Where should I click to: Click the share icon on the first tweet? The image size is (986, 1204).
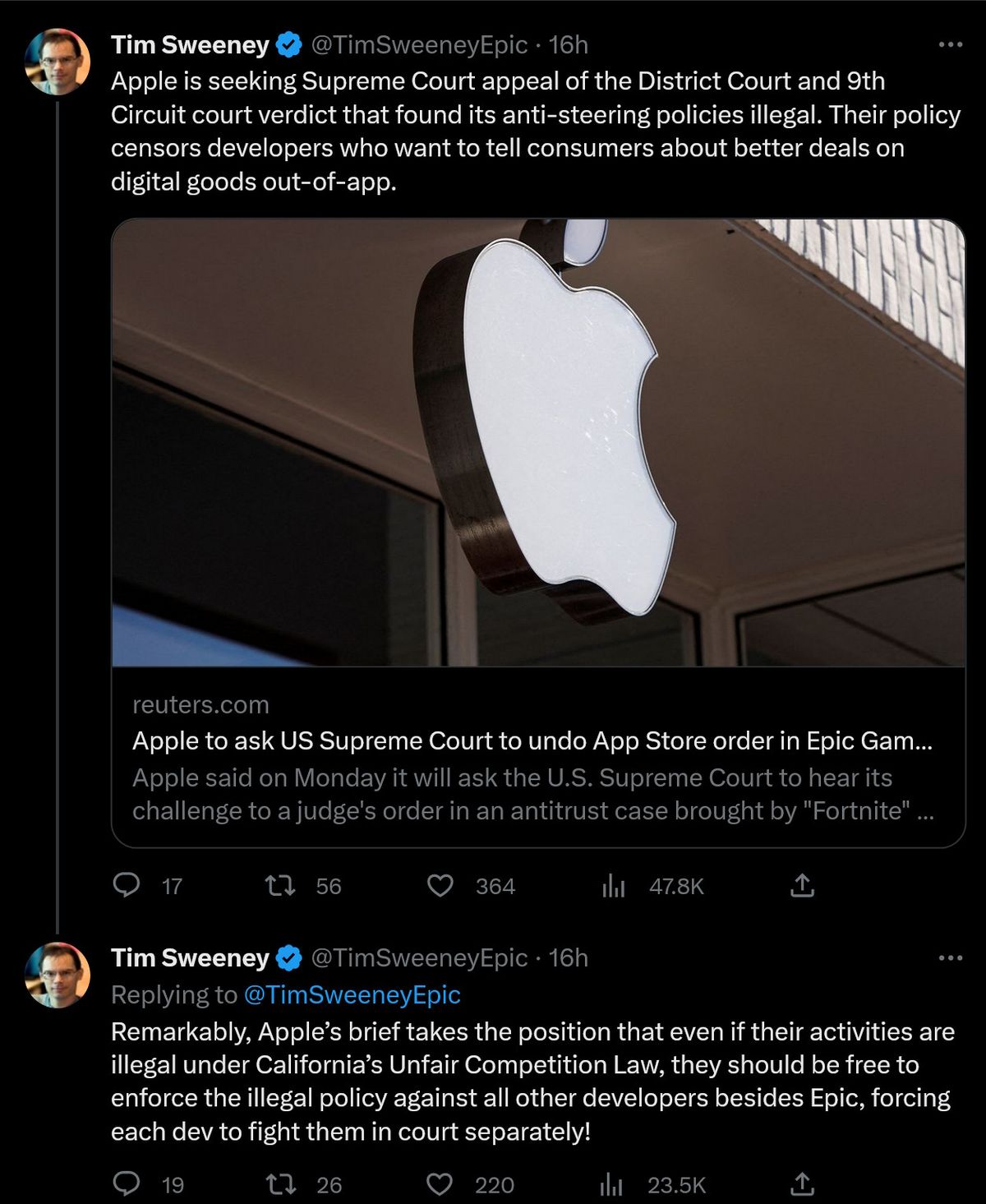(x=804, y=886)
